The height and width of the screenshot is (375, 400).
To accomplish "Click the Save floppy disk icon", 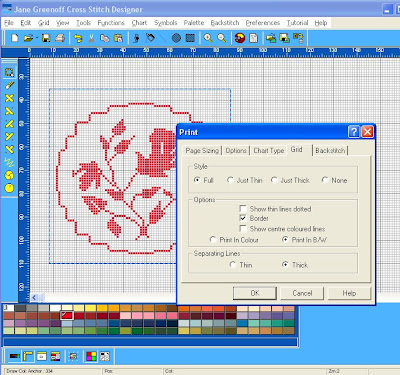I will 46,38.
